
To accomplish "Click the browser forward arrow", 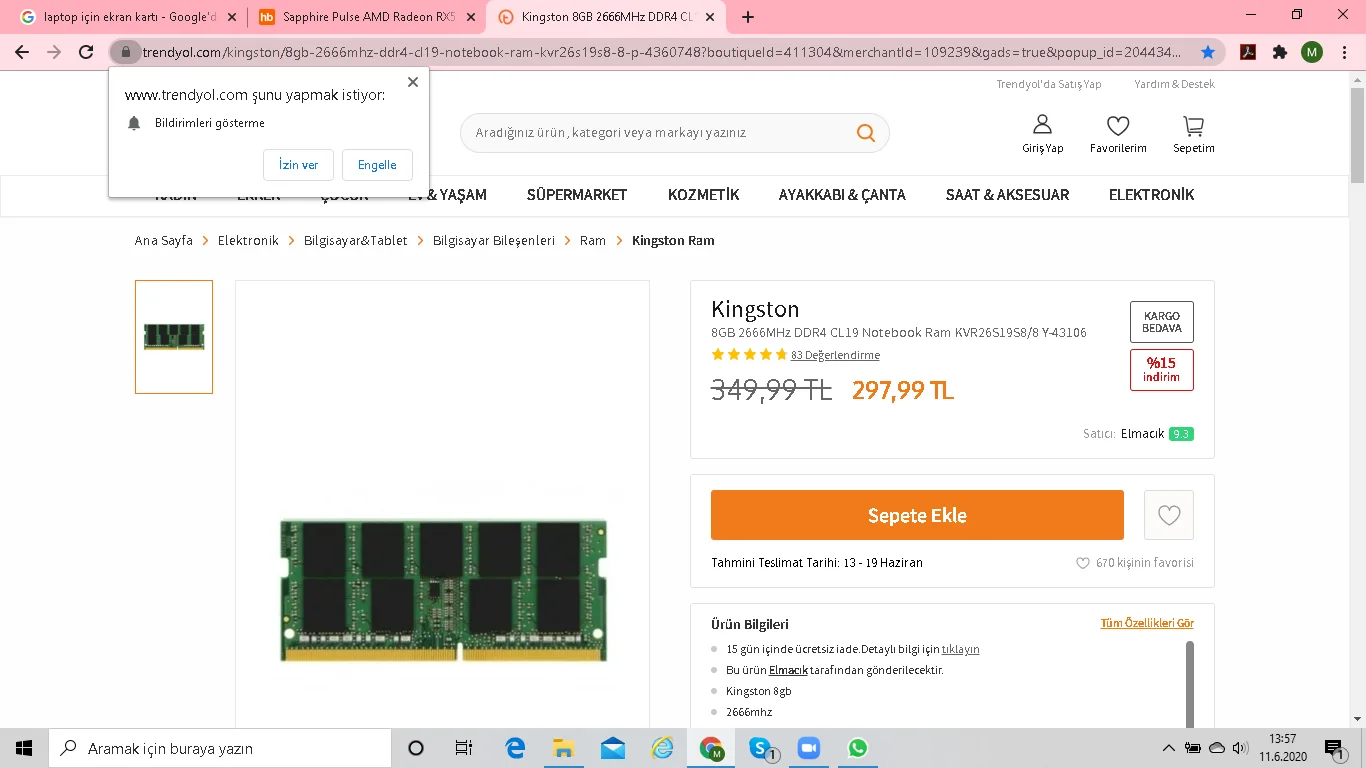I will (x=54, y=52).
